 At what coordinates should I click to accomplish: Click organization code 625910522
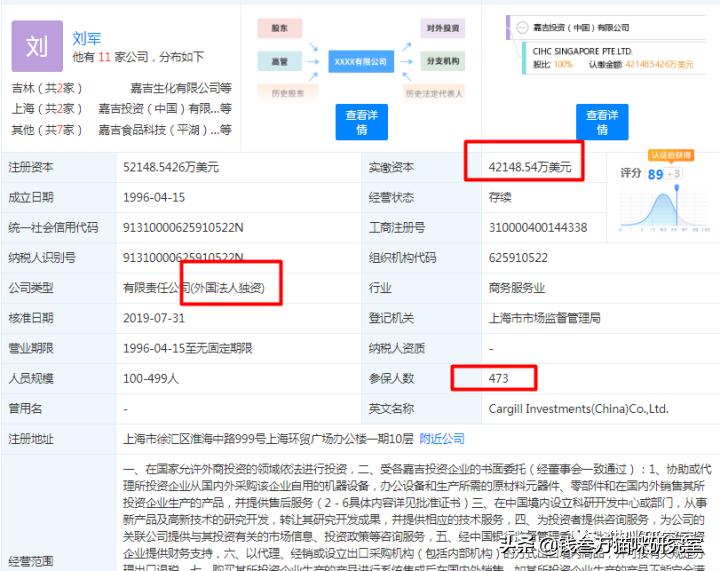tap(518, 258)
